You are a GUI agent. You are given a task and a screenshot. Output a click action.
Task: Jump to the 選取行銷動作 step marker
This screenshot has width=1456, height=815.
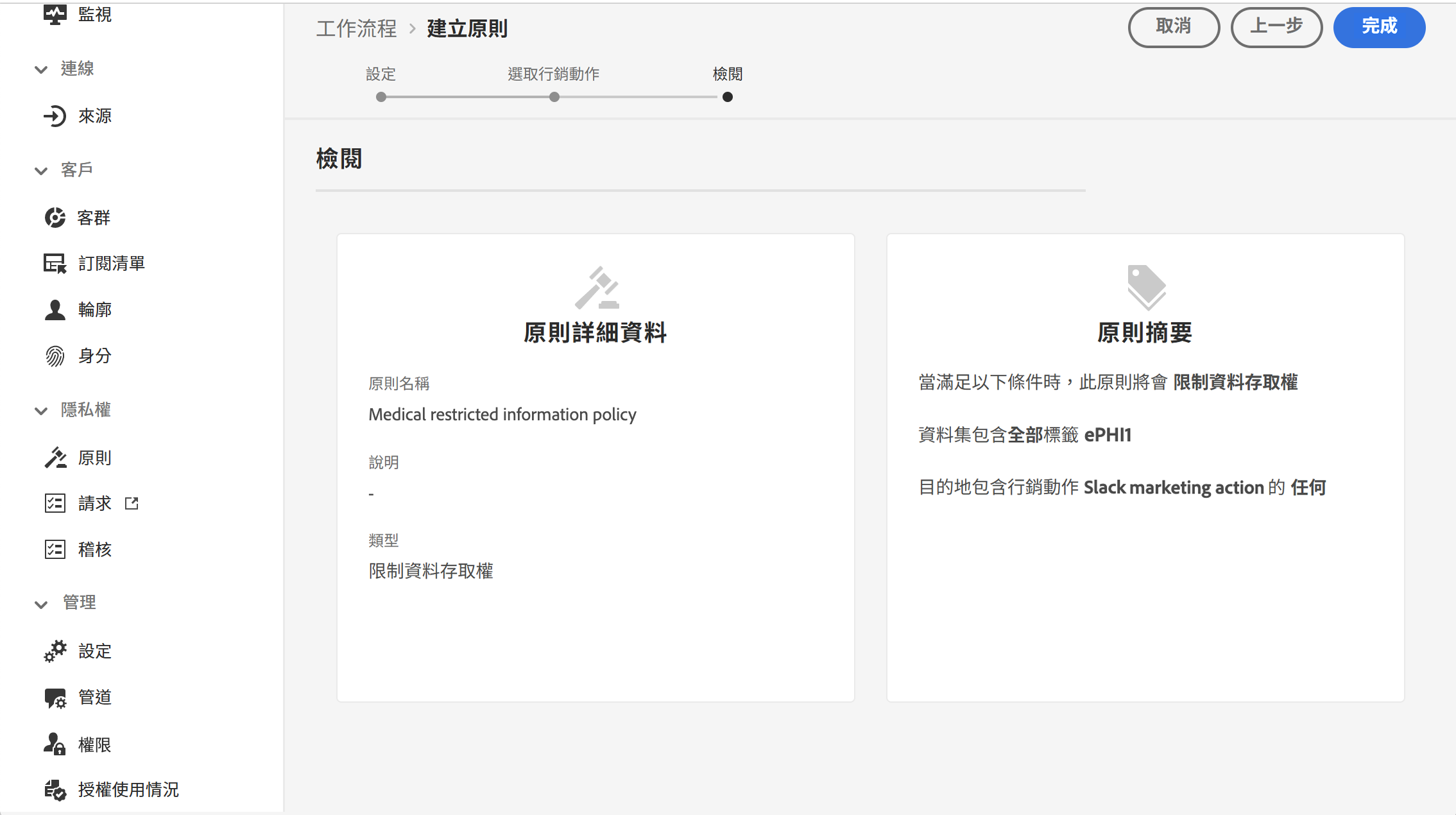click(x=554, y=97)
